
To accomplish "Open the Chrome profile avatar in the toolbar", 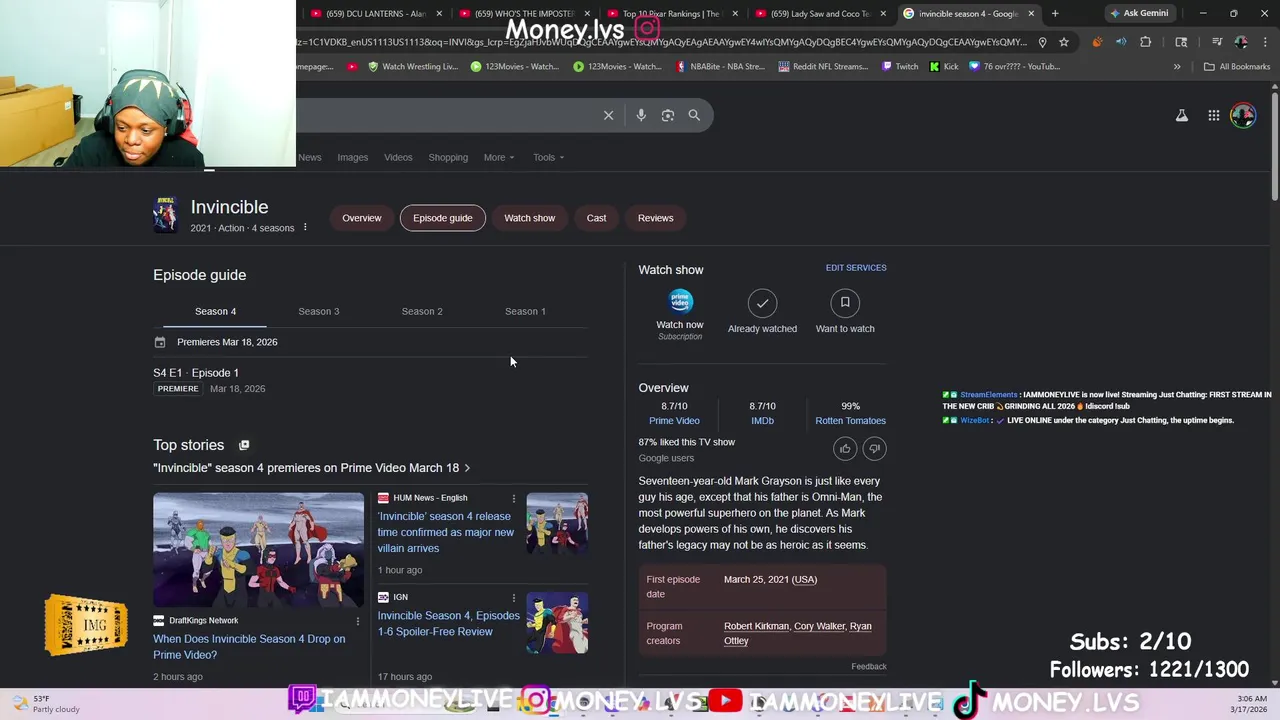I will (1241, 42).
